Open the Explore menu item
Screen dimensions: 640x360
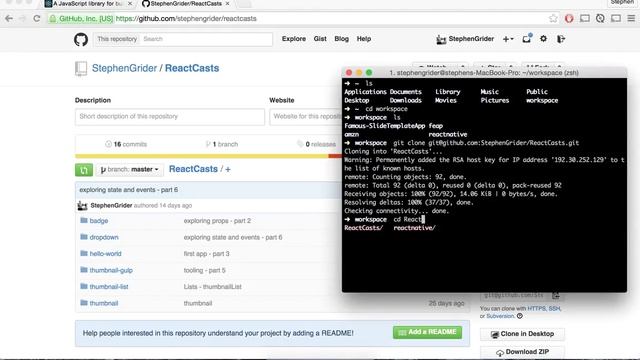293,39
